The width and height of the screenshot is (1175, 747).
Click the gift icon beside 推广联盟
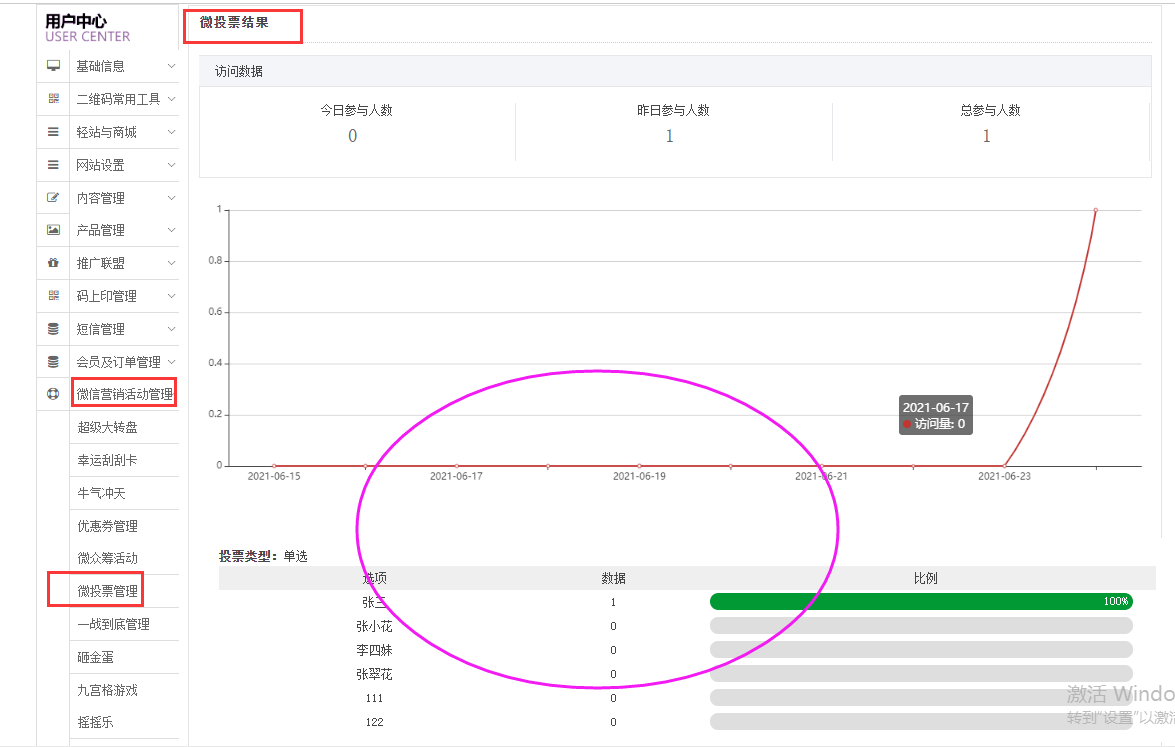point(54,263)
